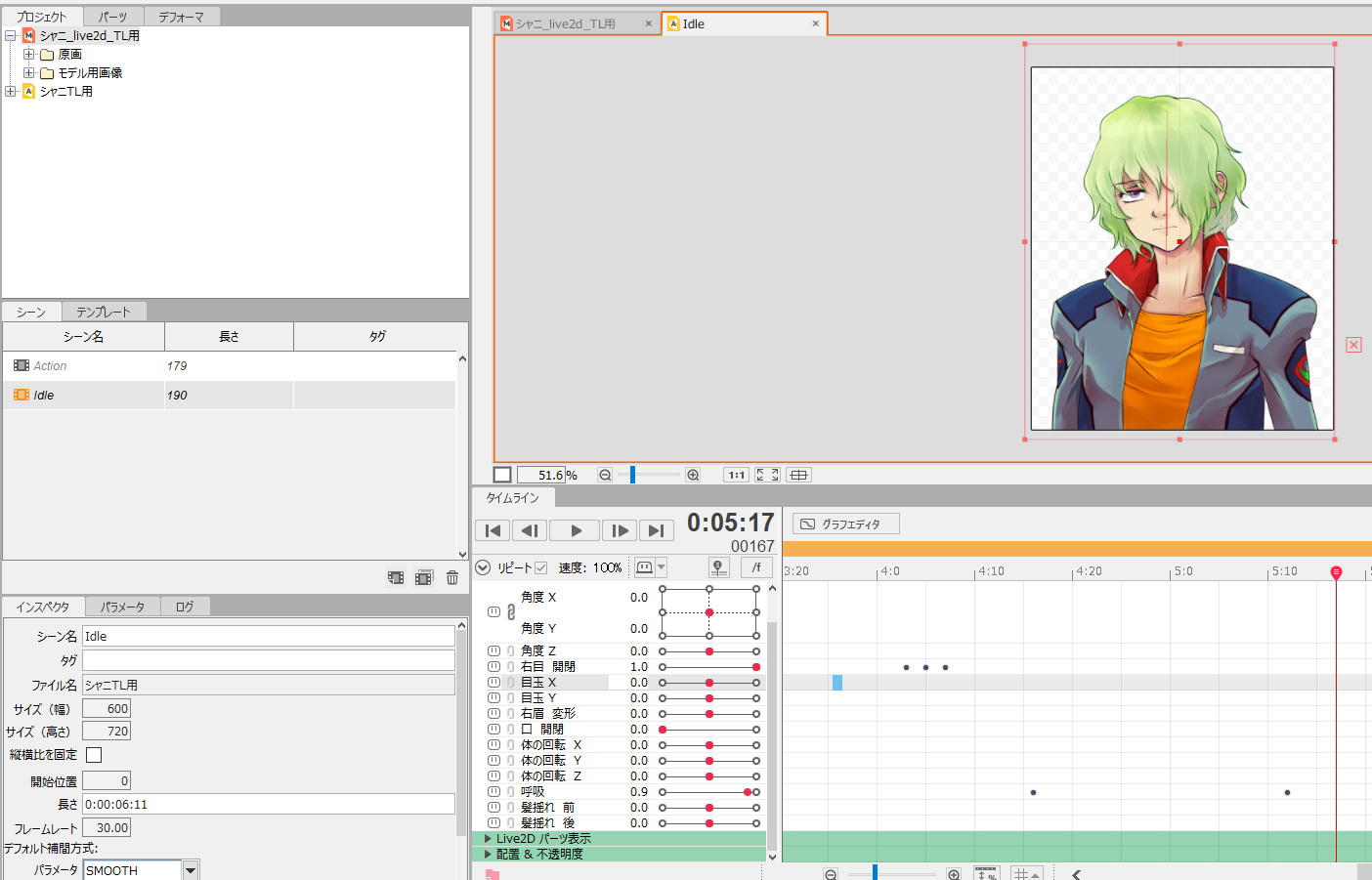Toggle the keyframe icon for 右目 開閉
Image resolution: width=1372 pixels, height=880 pixels.
coord(493,666)
